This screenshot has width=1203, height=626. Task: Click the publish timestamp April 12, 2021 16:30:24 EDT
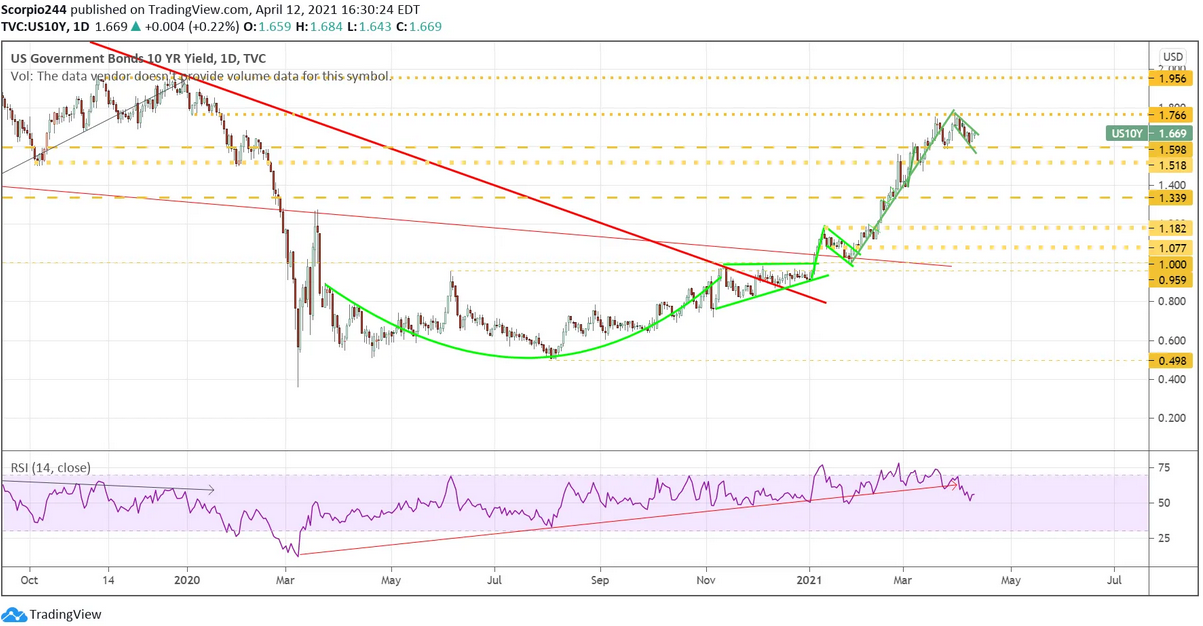point(339,8)
